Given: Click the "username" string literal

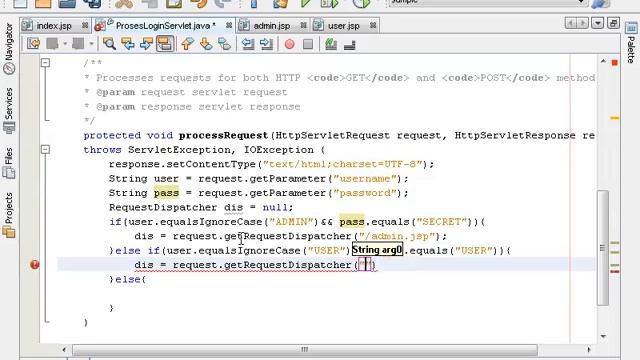Looking at the screenshot, I should [365, 179].
